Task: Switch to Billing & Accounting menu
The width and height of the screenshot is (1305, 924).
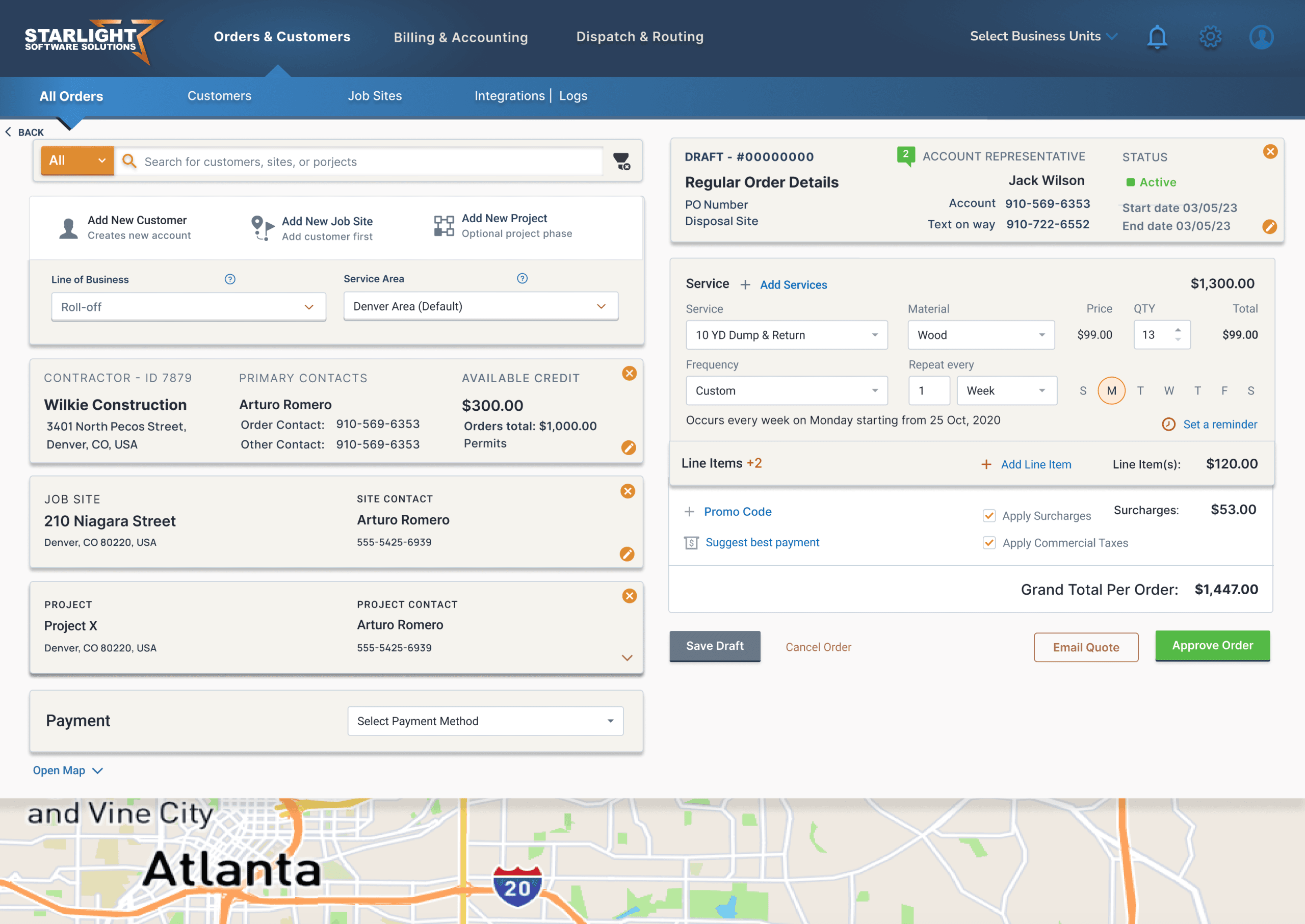Action: tap(460, 38)
